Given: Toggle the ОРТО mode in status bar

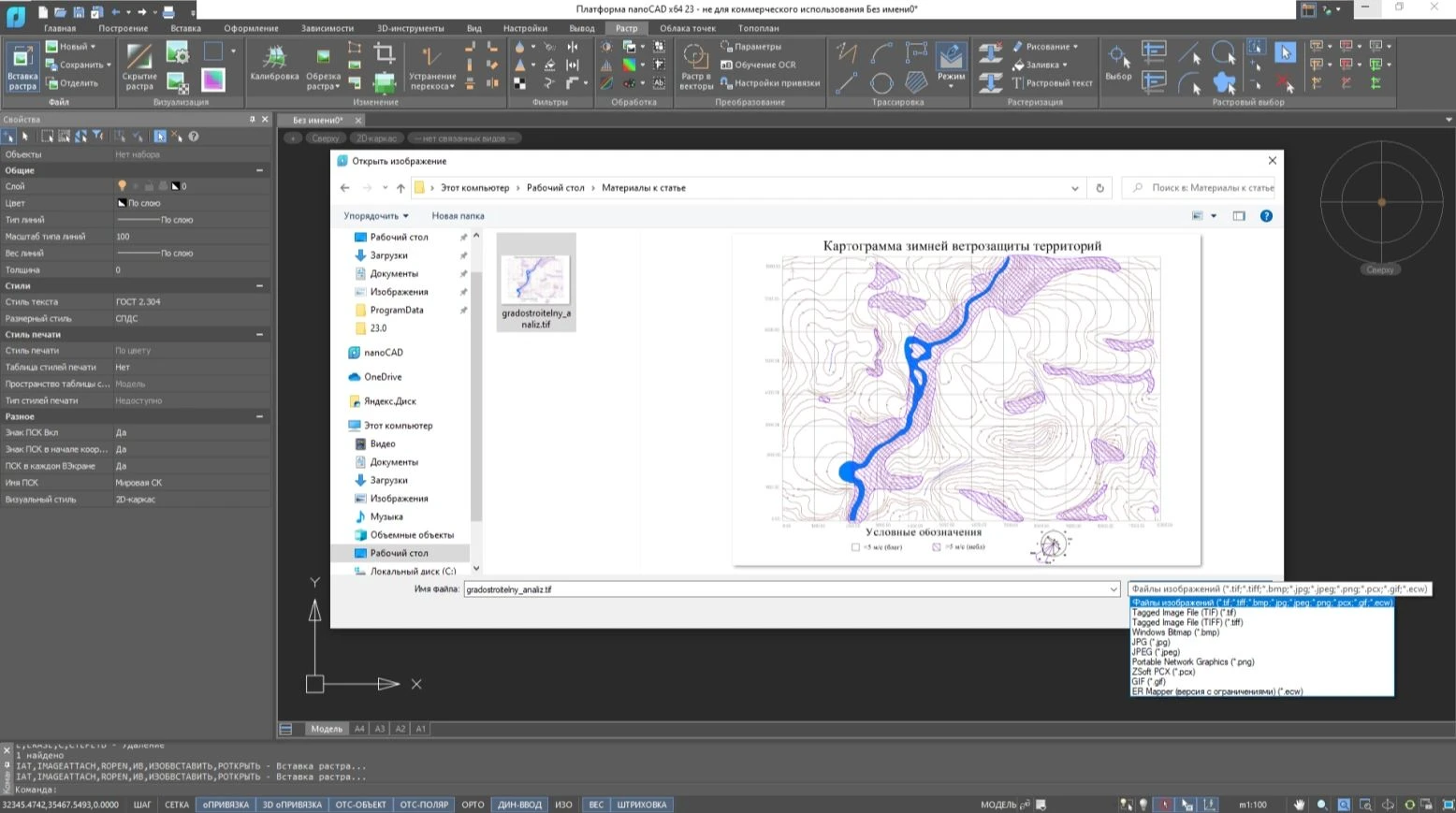Looking at the screenshot, I should [473, 805].
